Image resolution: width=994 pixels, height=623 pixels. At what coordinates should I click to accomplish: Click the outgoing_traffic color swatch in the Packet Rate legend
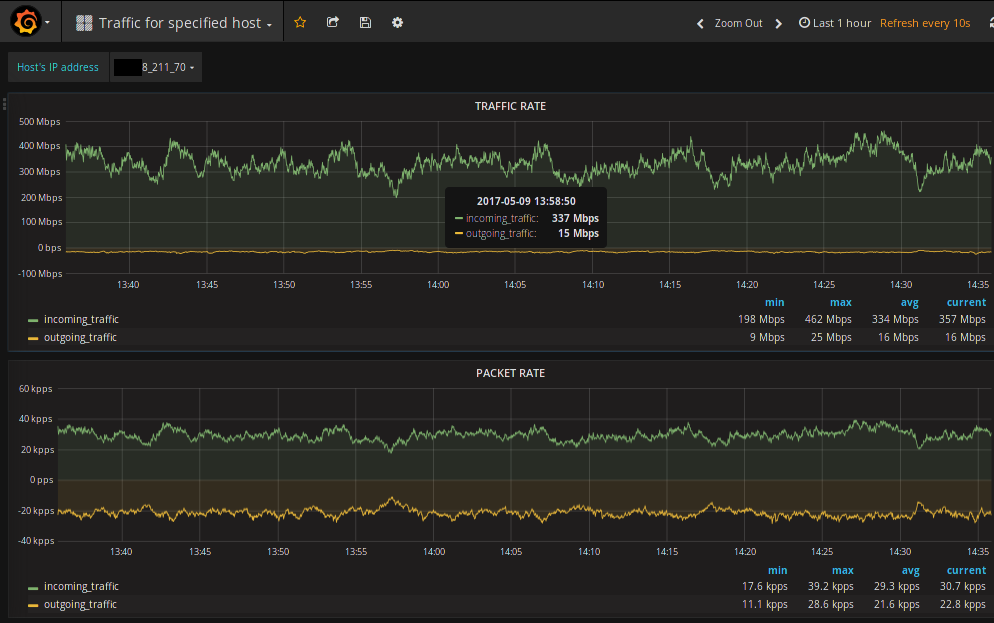(x=33, y=606)
